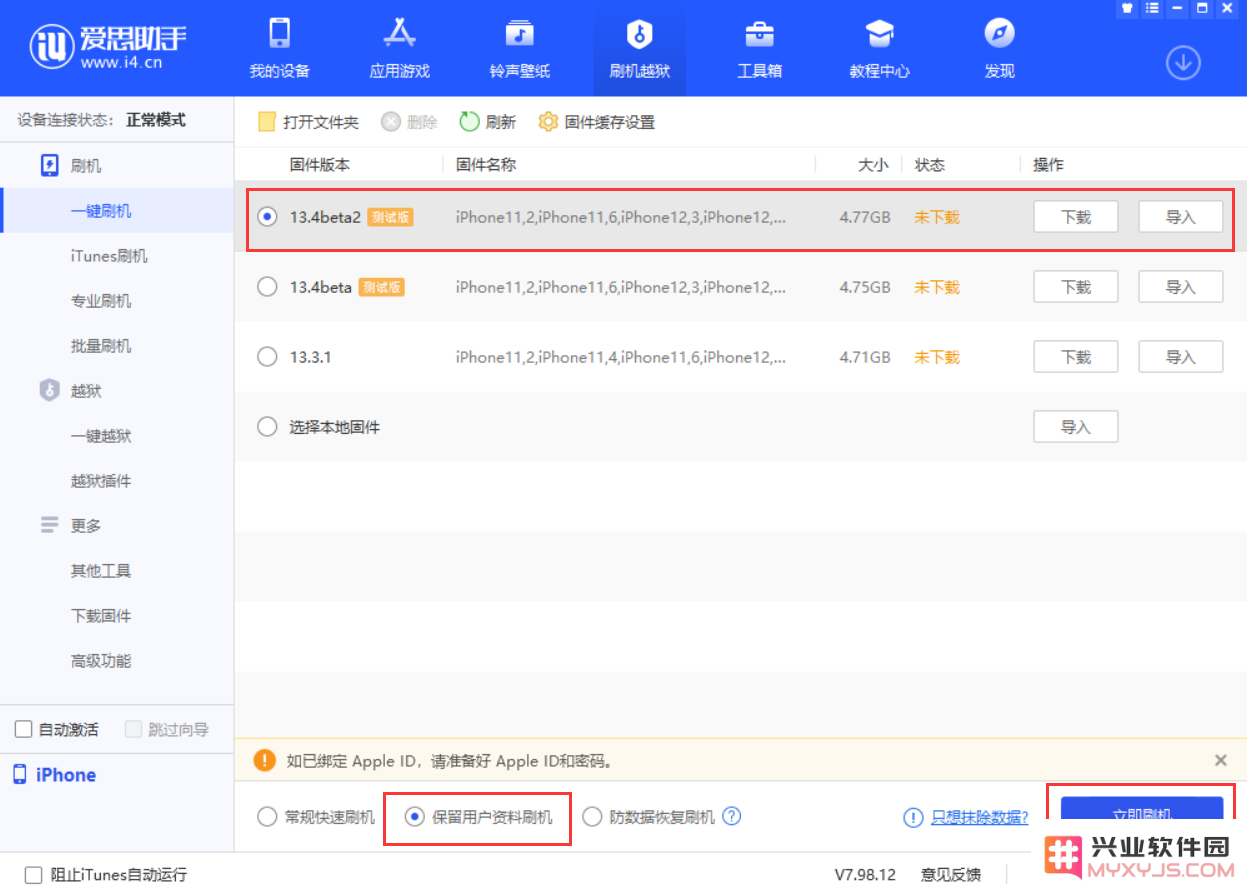The image size is (1247, 894).
Task: Click the 删除 toolbar button
Action: (409, 122)
